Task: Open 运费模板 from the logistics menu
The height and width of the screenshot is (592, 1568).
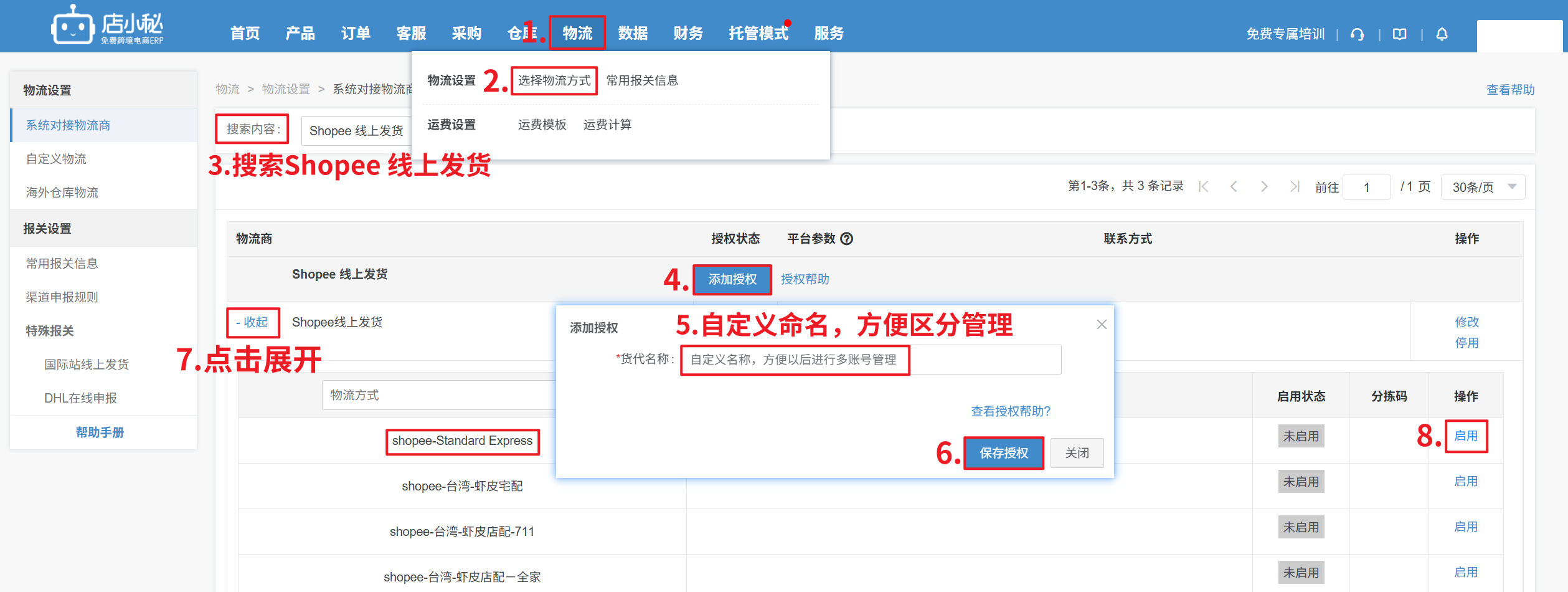Action: click(x=542, y=125)
